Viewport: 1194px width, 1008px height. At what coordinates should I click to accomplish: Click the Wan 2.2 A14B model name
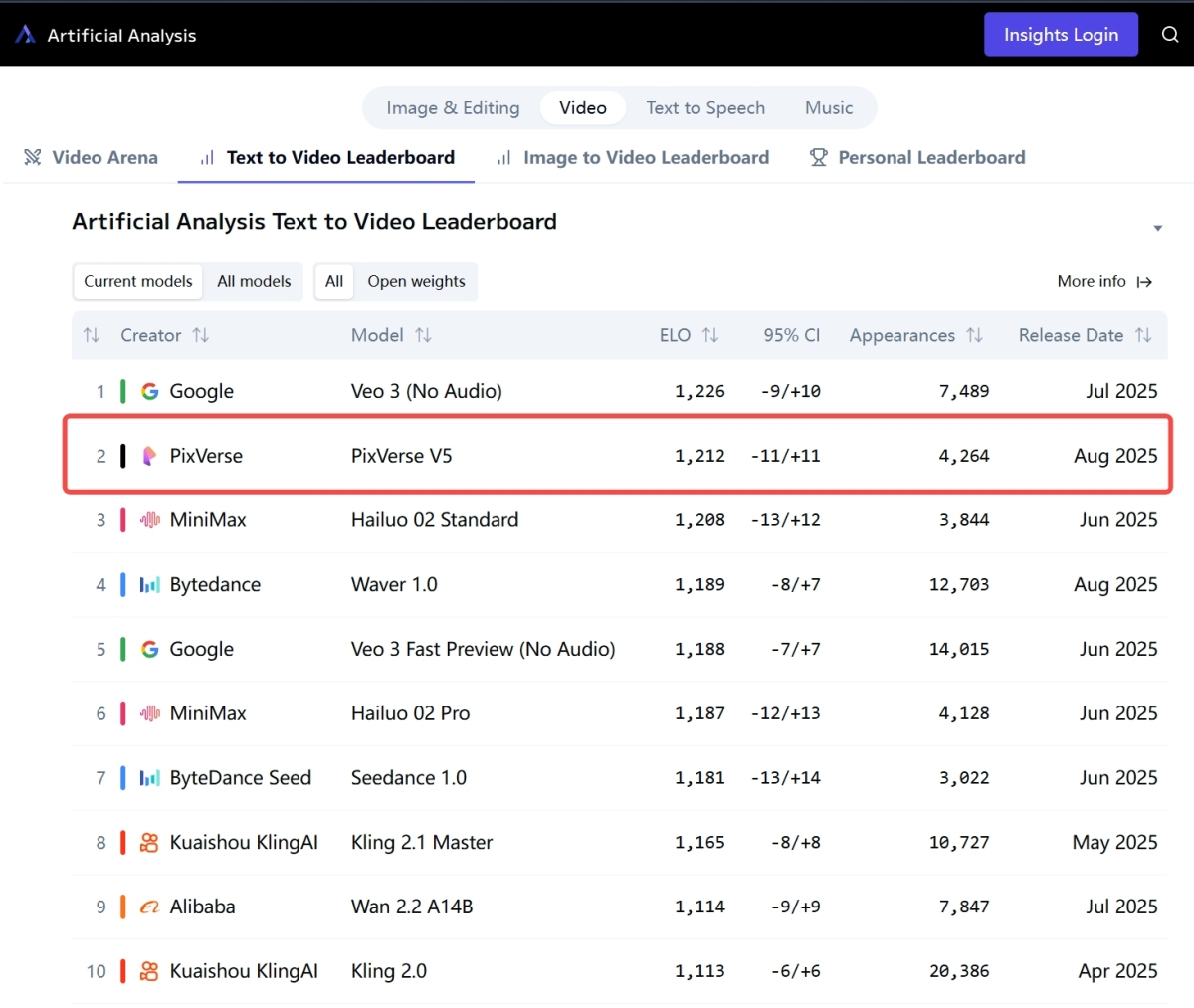pyautogui.click(x=412, y=907)
